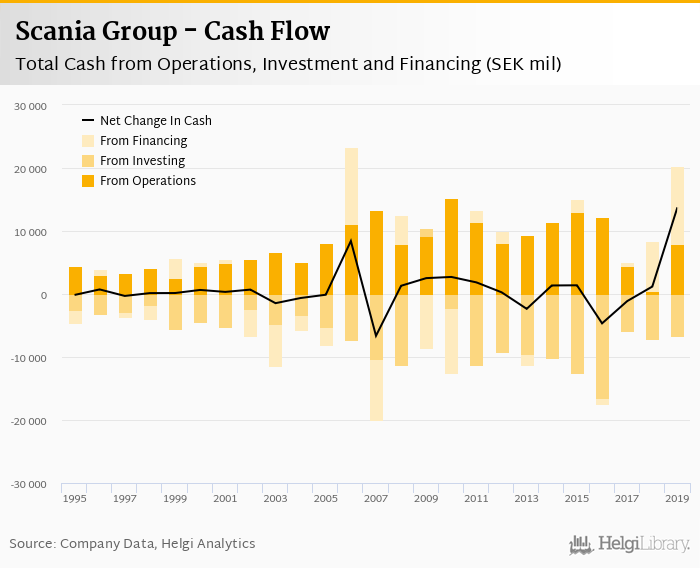
Task: Click the Scania Group - Cash Flow title
Action: 173,31
